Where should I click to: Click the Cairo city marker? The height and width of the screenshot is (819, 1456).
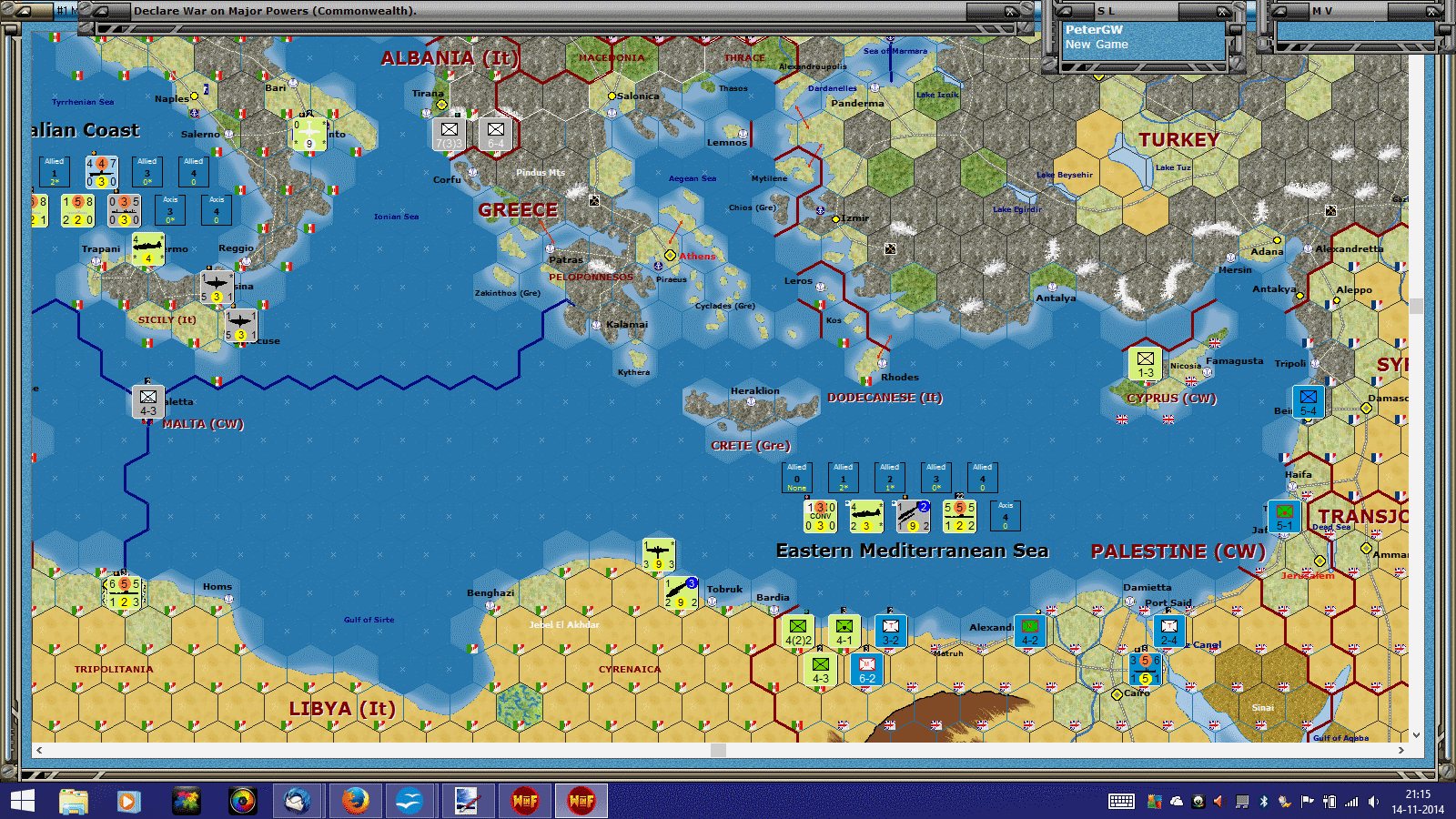1117,694
